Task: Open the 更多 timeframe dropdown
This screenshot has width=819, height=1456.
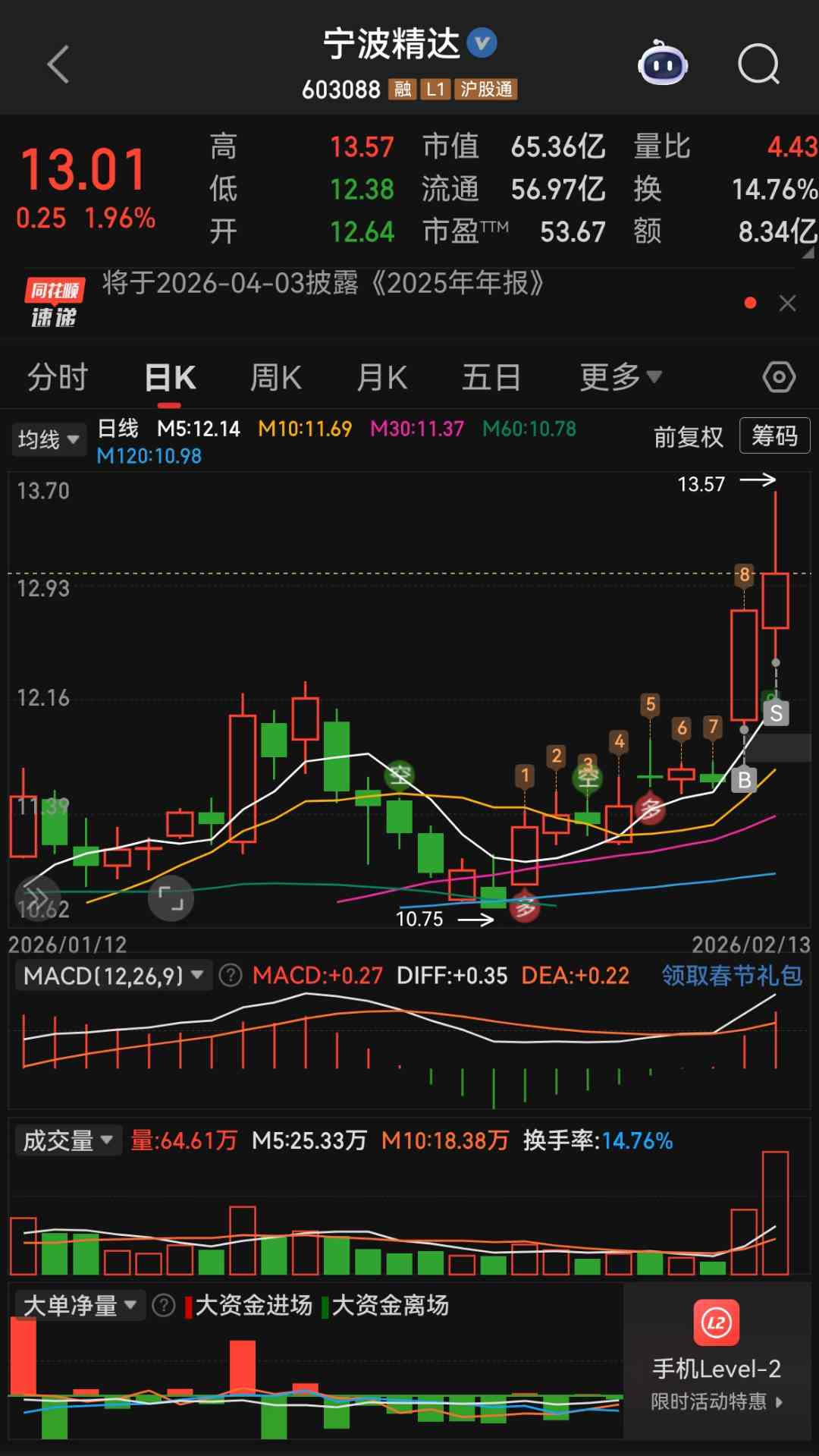Action: pyautogui.click(x=620, y=377)
